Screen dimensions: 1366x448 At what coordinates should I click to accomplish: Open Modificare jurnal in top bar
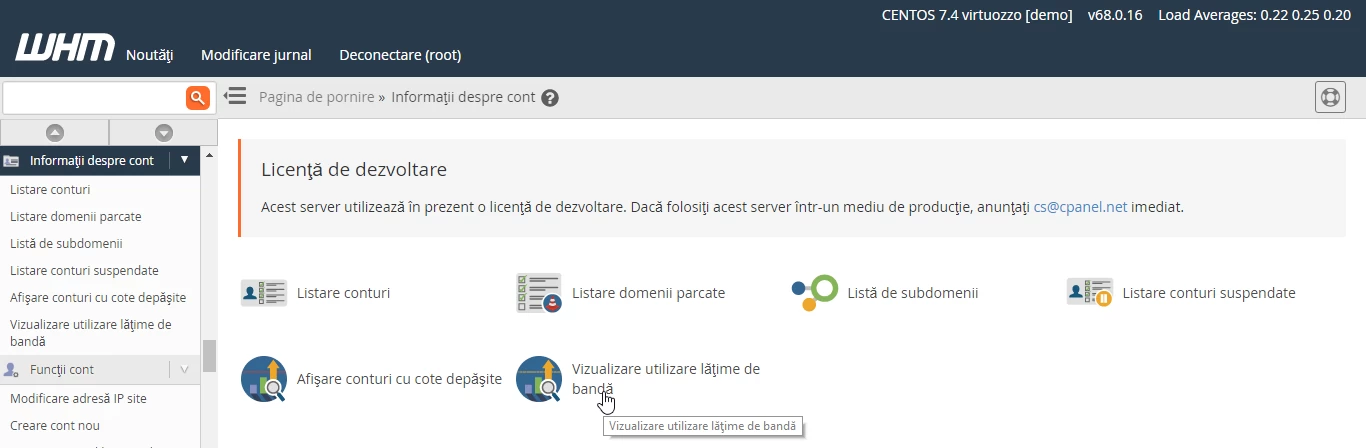pyautogui.click(x=256, y=55)
